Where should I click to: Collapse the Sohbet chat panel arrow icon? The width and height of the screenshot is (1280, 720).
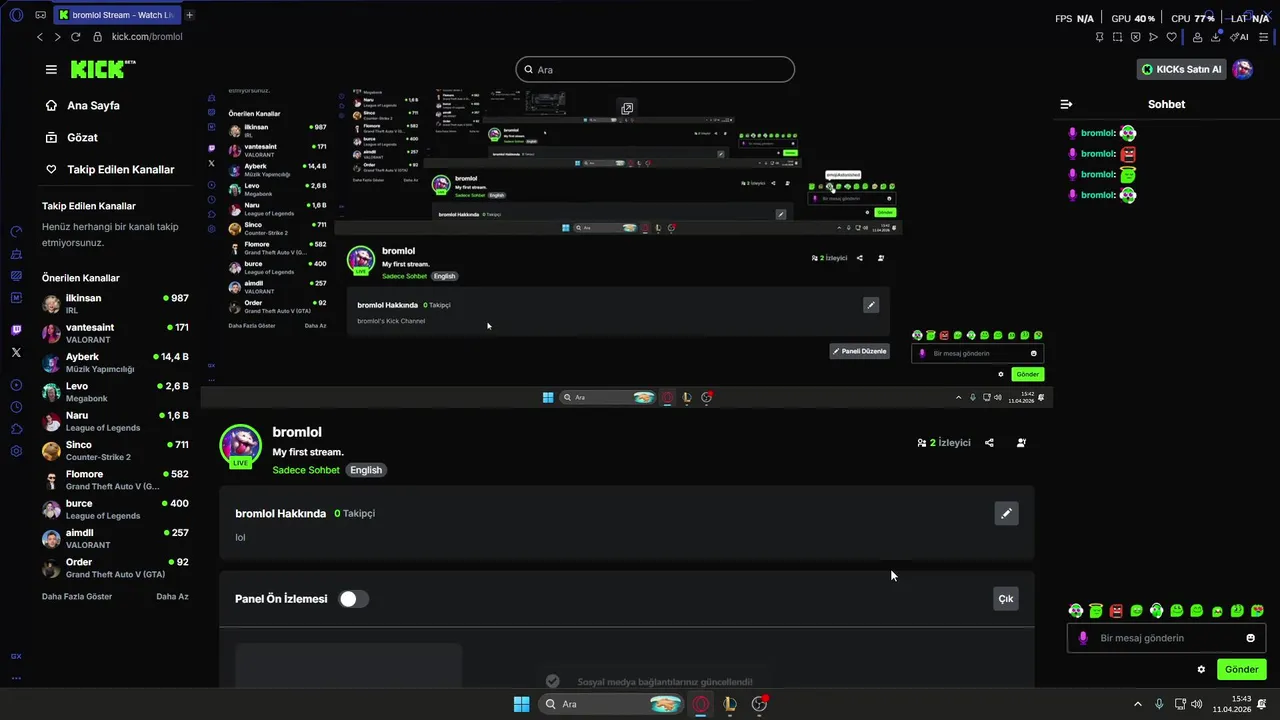coord(1066,104)
